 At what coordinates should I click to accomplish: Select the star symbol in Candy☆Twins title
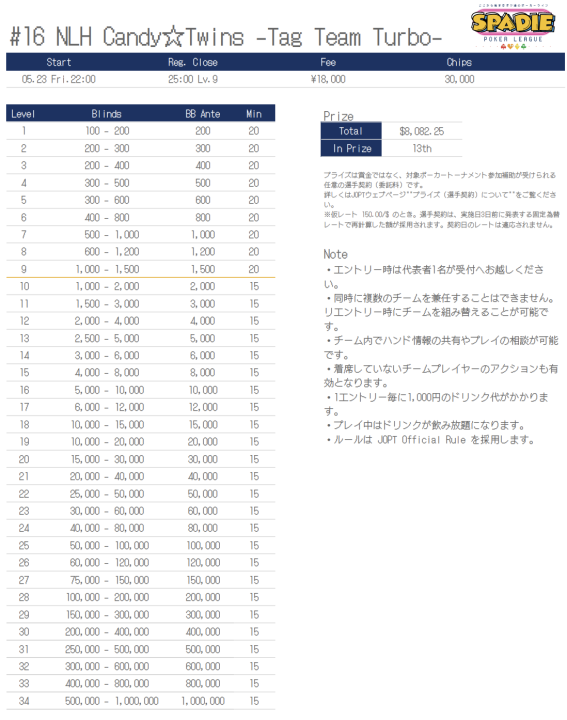click(x=173, y=37)
